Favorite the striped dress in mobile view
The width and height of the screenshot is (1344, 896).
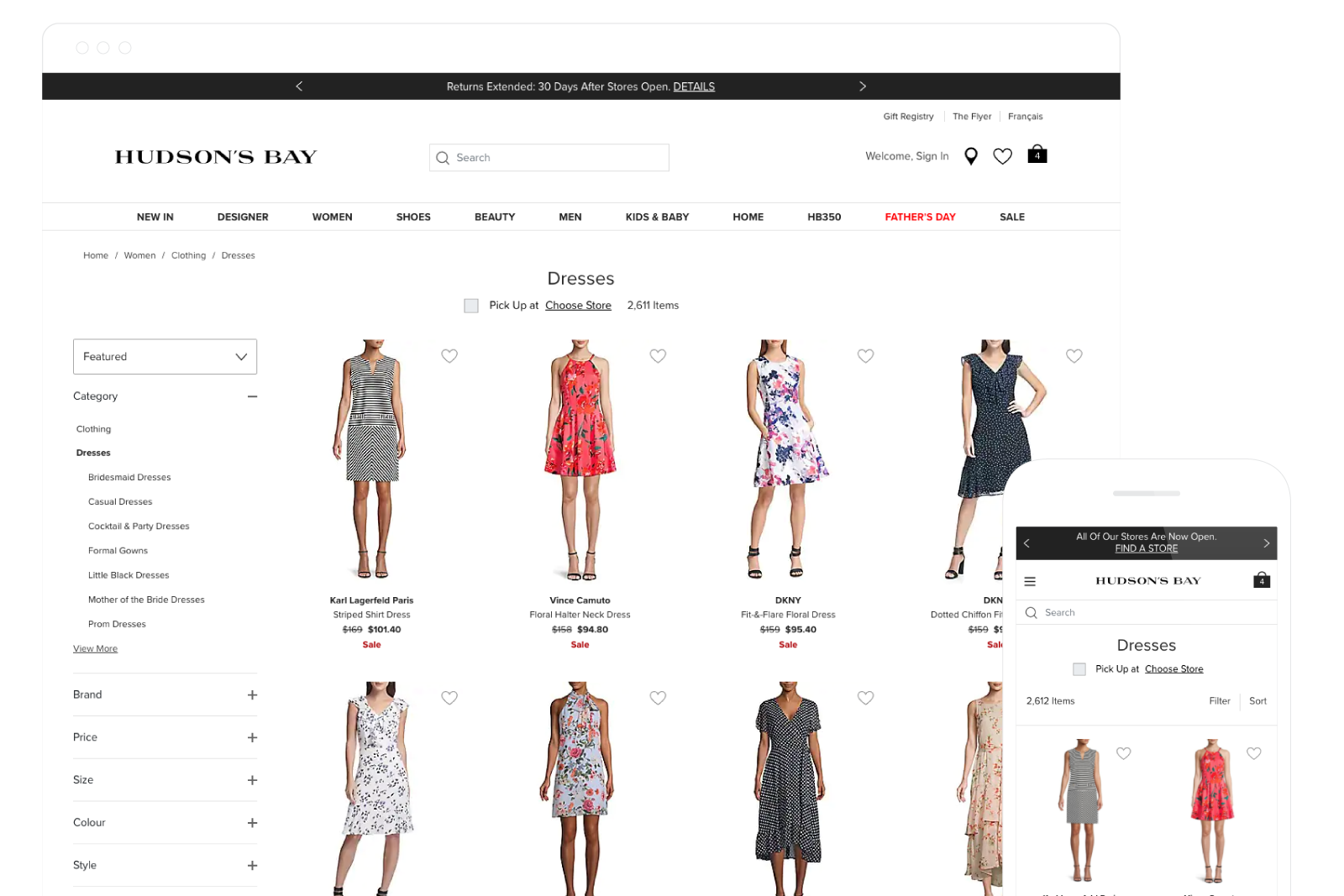pyautogui.click(x=1123, y=753)
